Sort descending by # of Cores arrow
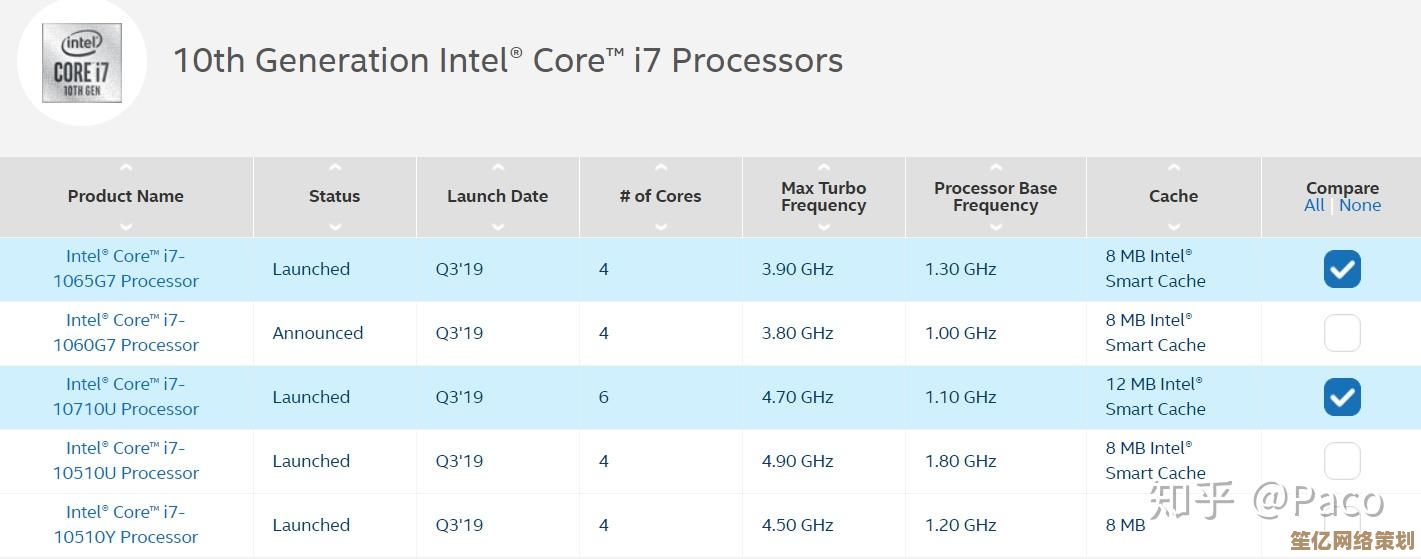This screenshot has width=1421, height=559. tap(661, 226)
